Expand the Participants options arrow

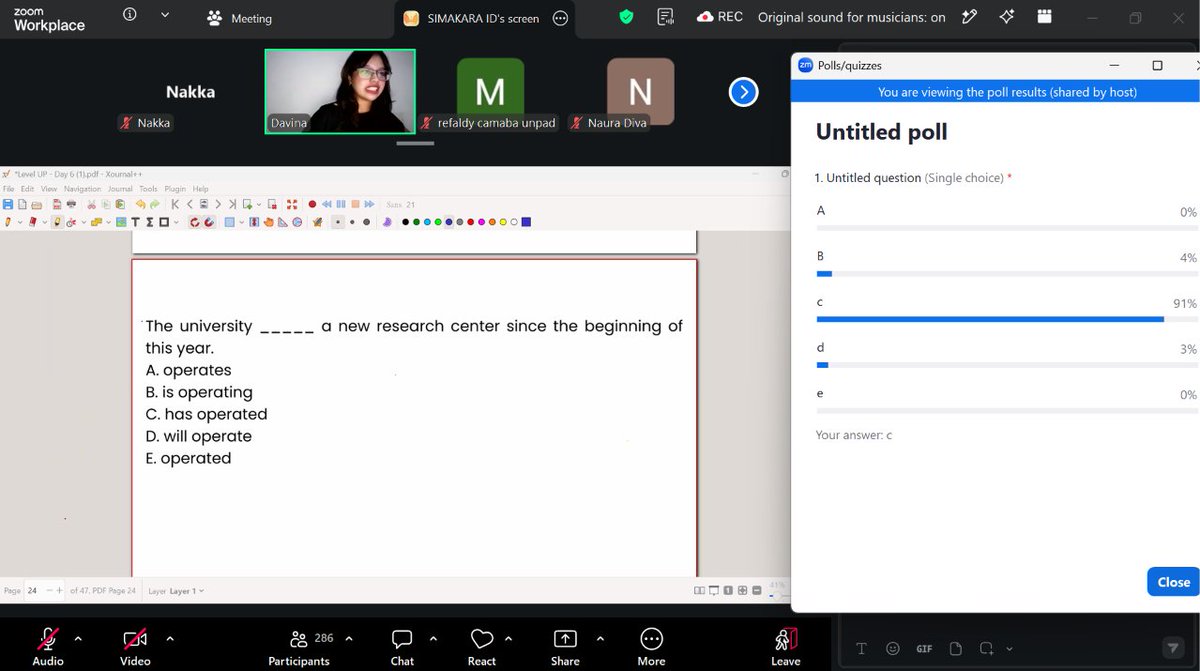[x=348, y=638]
